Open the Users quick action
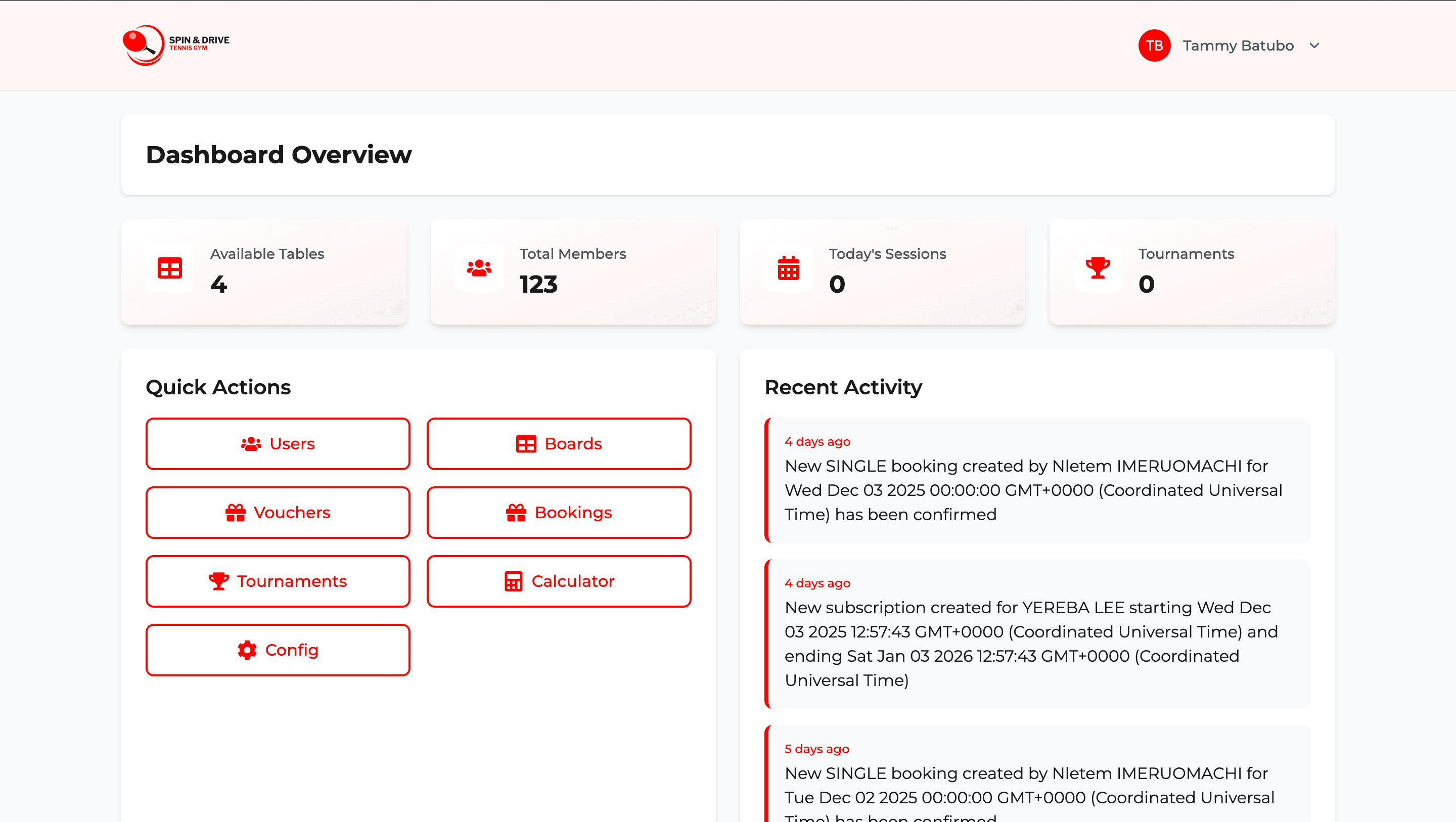 click(x=278, y=444)
